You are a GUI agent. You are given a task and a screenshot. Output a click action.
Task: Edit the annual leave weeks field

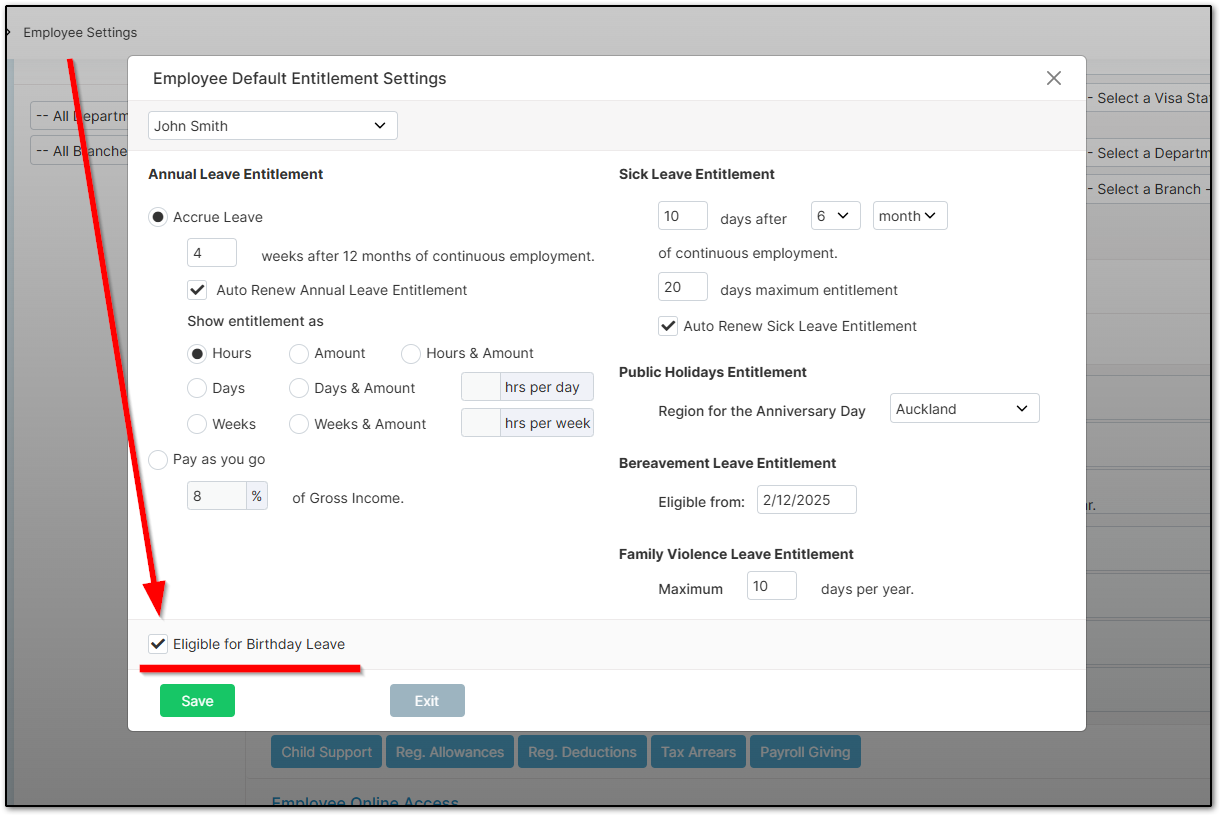(x=212, y=253)
